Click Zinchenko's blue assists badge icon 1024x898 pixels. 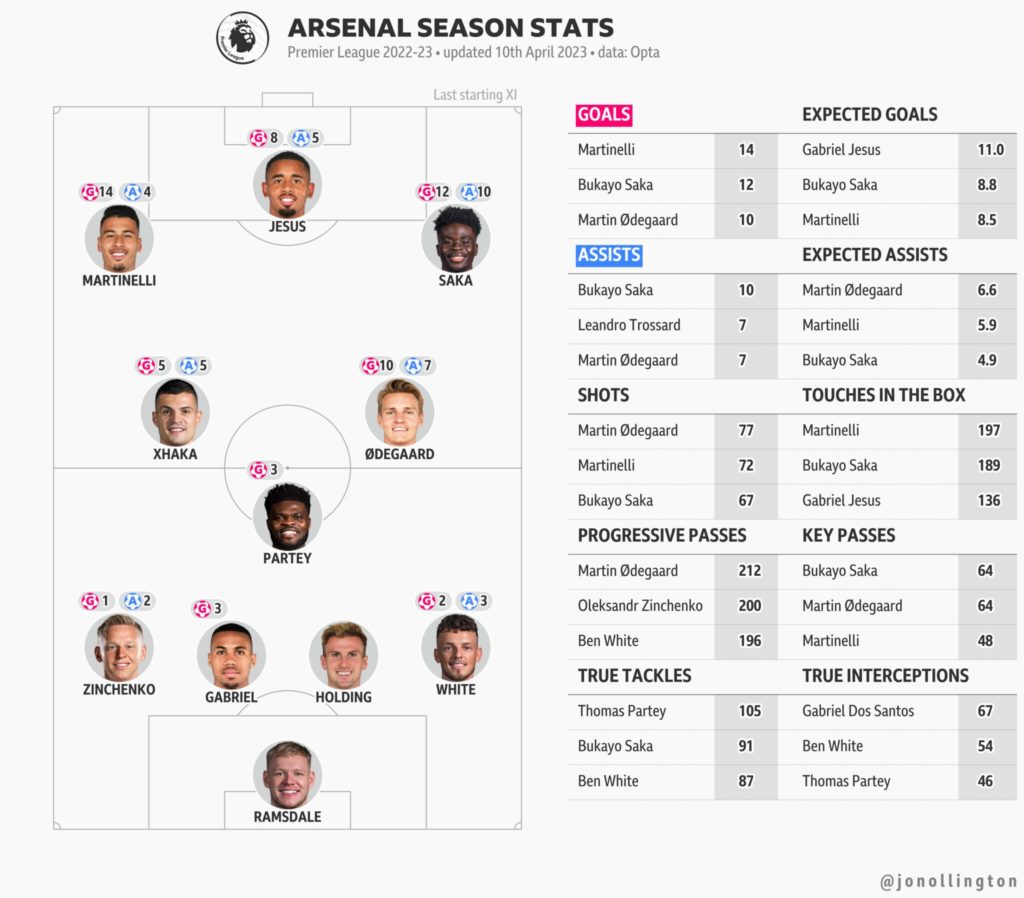pyautogui.click(x=133, y=600)
